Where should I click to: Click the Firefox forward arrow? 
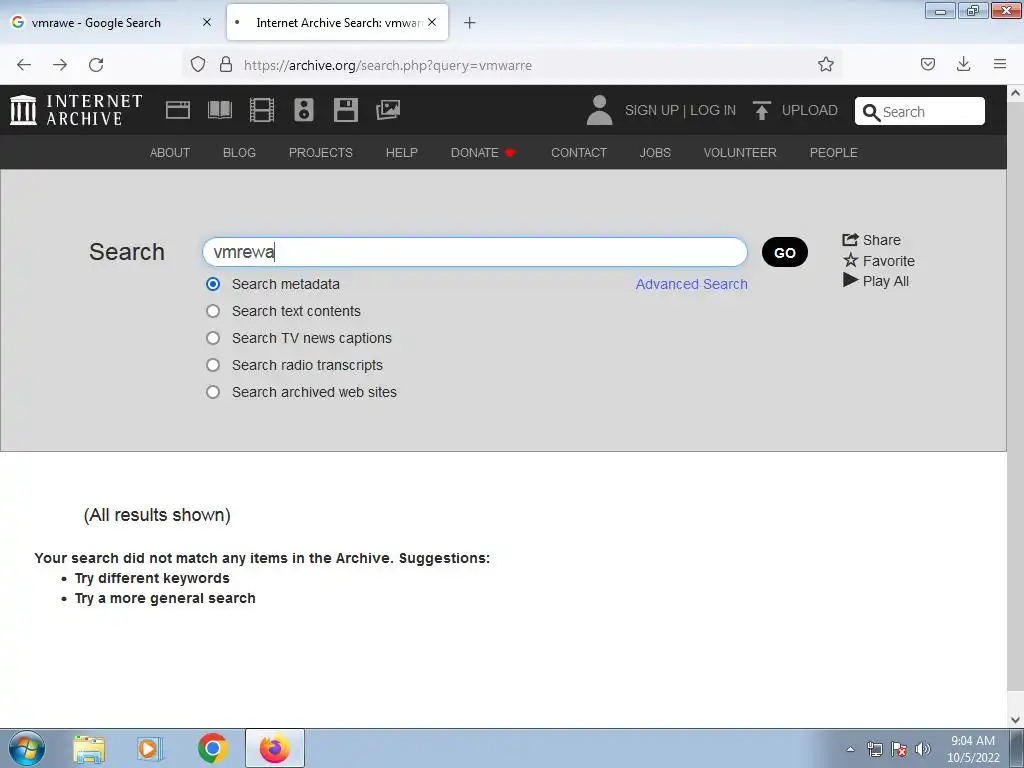coord(60,65)
